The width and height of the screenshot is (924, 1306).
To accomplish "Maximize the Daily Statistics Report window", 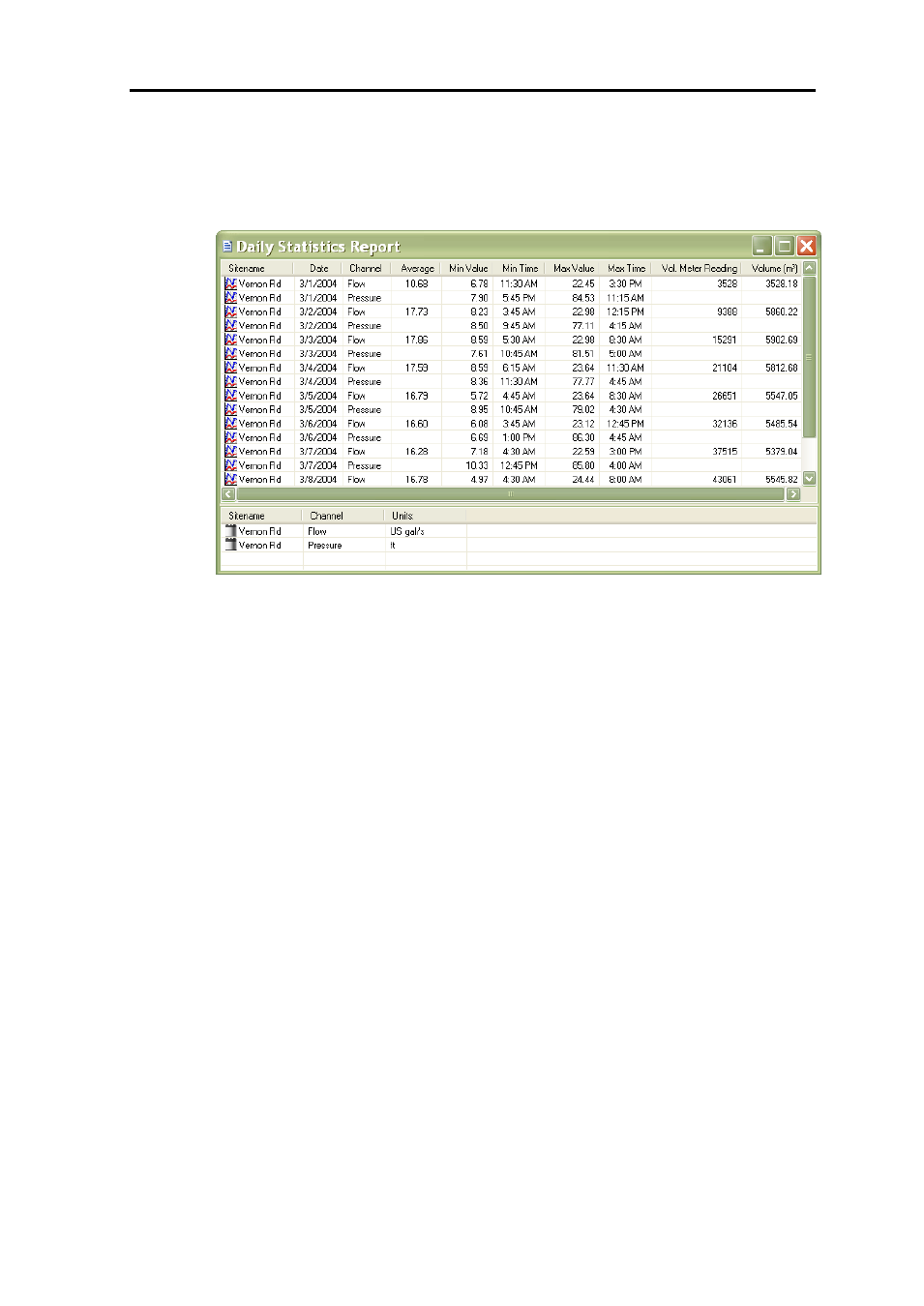I will tap(785, 246).
